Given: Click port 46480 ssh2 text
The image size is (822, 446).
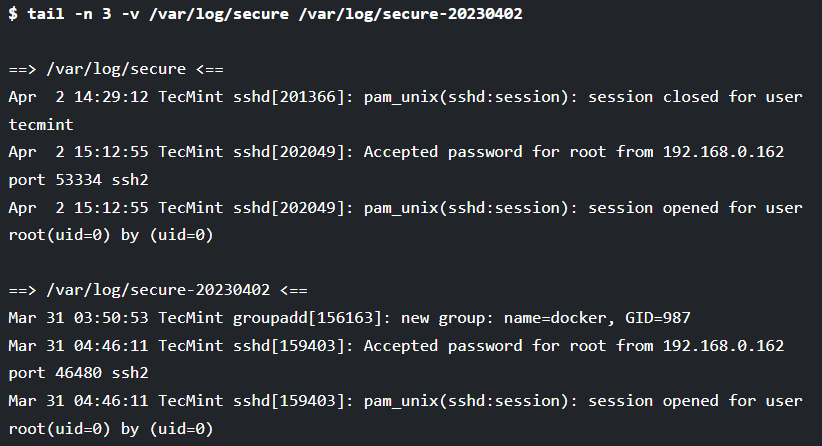Looking at the screenshot, I should [79, 373].
